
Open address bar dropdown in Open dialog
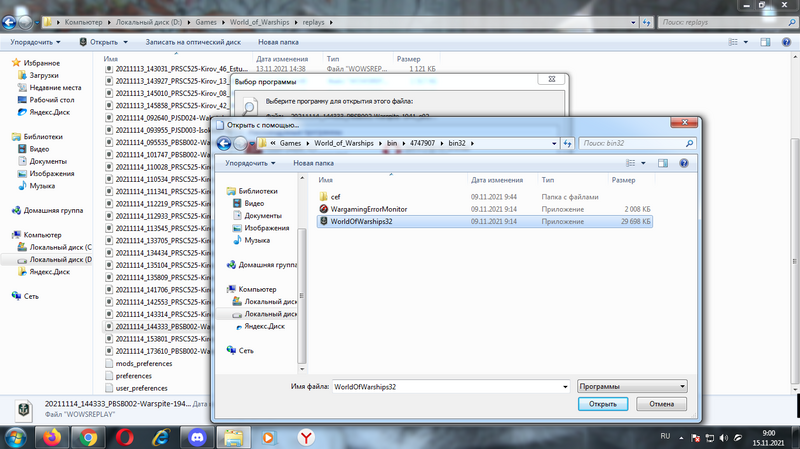point(554,143)
